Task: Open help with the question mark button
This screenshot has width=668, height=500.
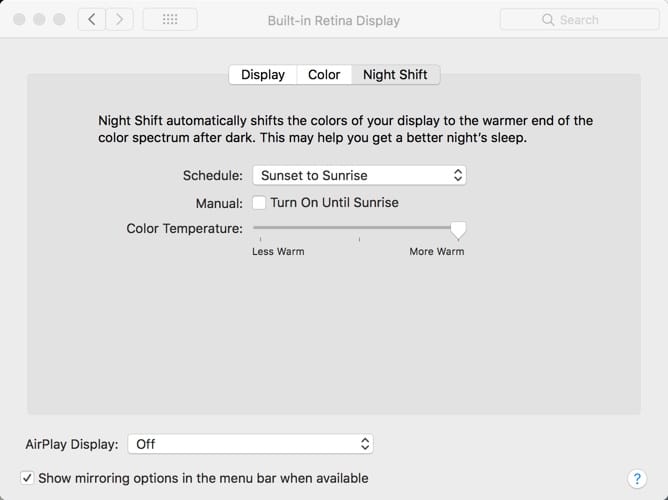Action: pos(637,479)
